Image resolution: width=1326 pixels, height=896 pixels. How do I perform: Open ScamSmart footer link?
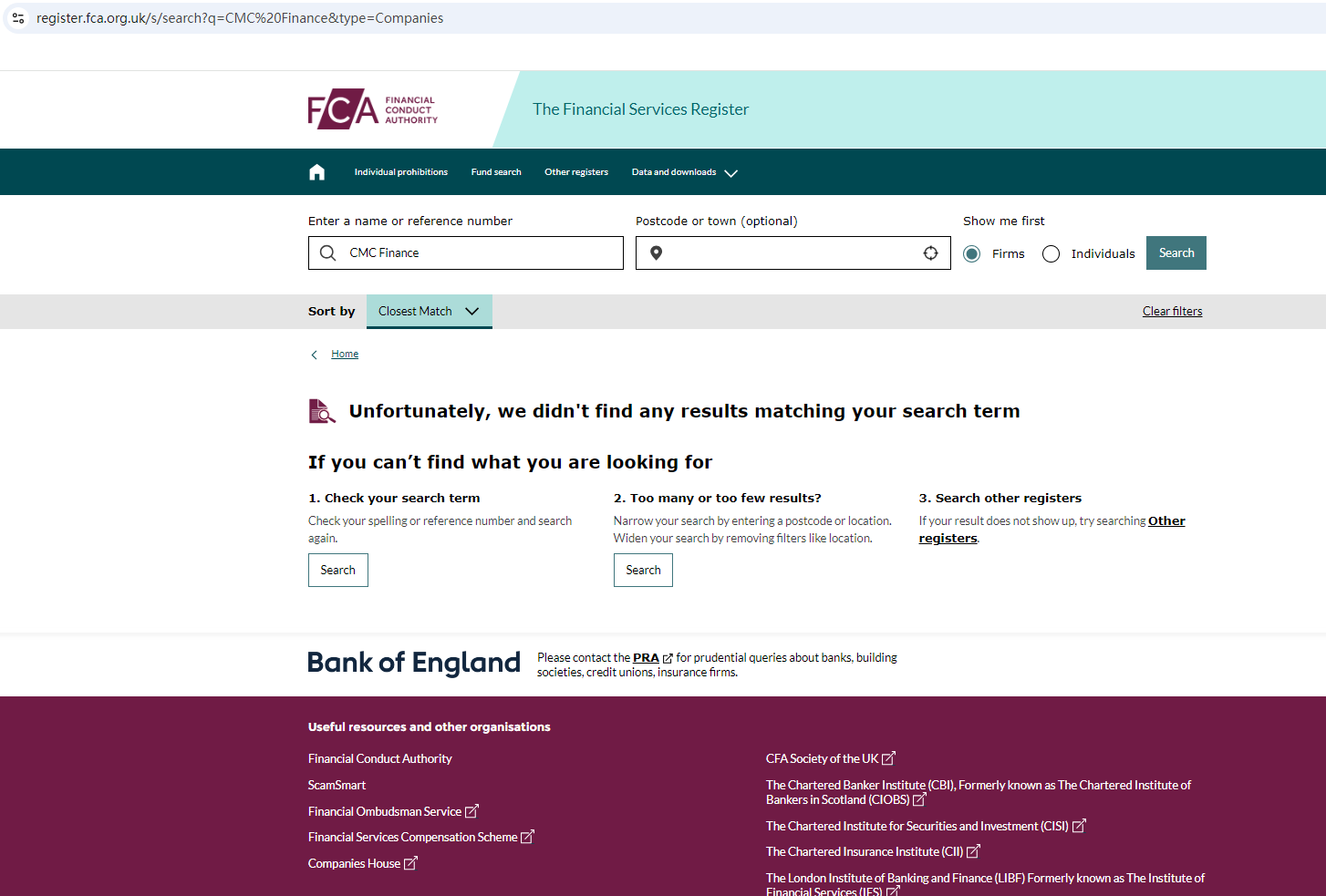point(337,785)
